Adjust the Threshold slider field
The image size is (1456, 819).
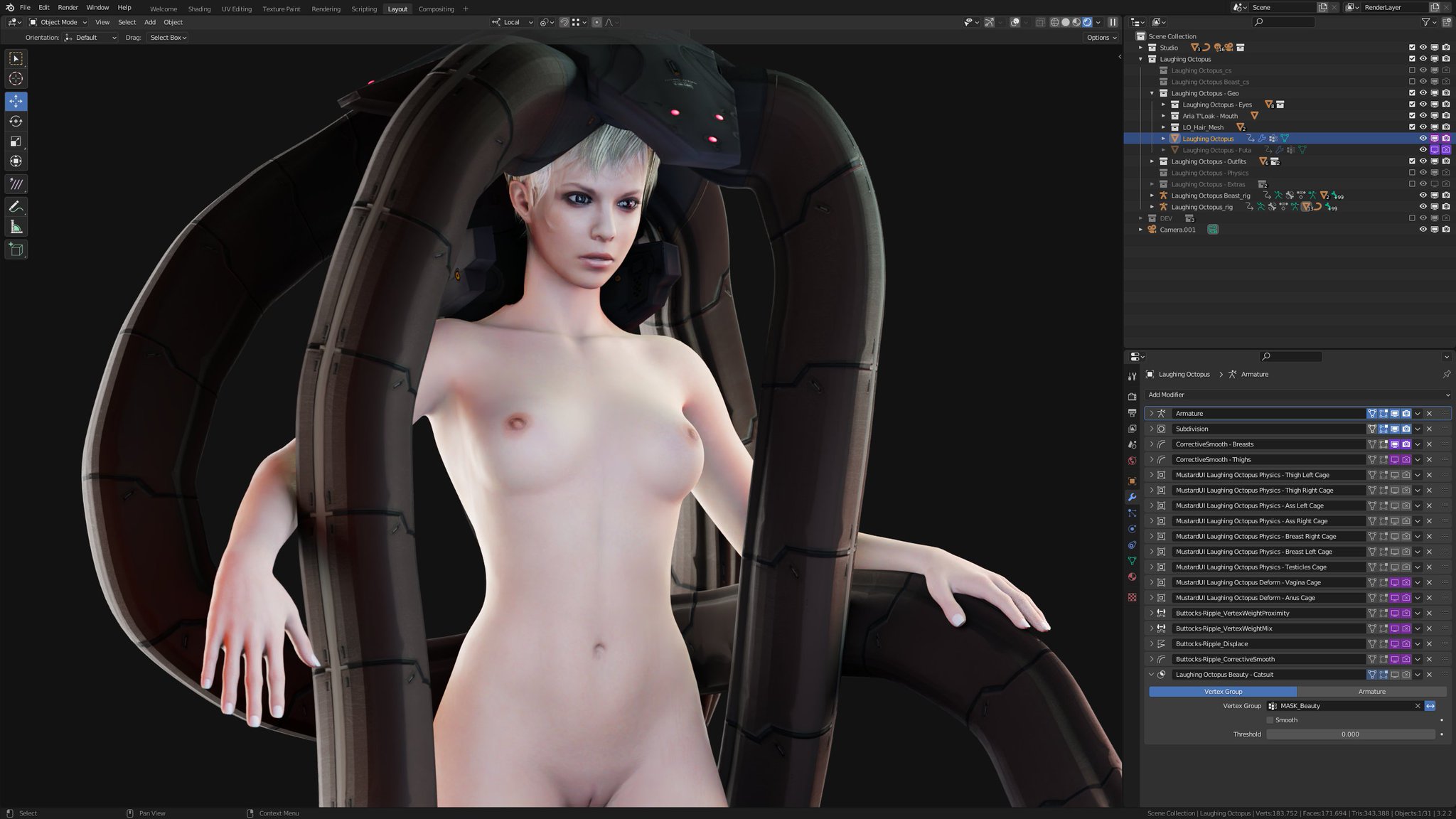[1349, 734]
